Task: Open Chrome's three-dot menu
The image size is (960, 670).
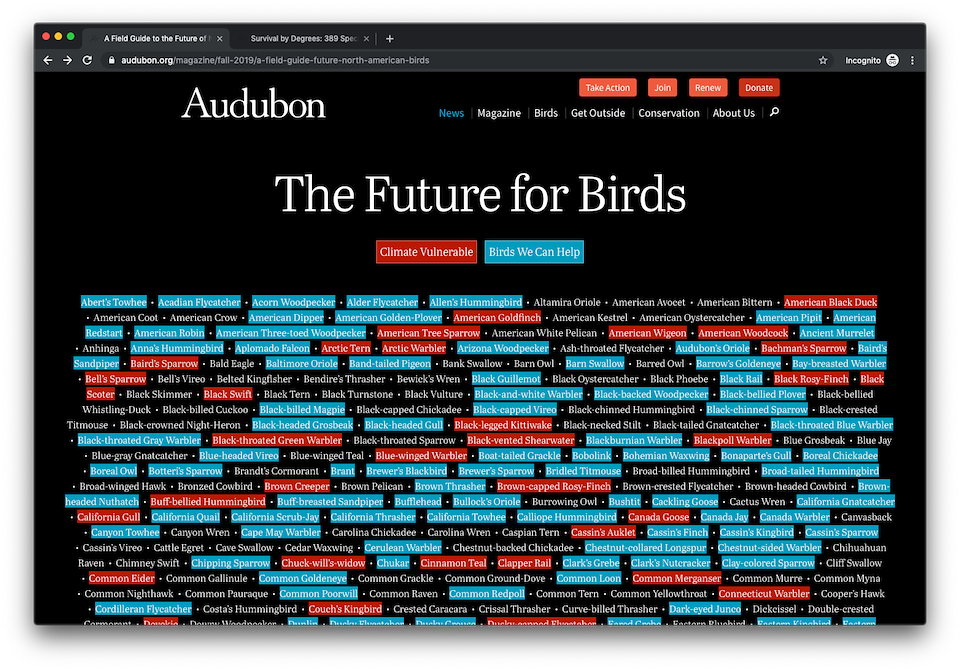Action: 912,60
